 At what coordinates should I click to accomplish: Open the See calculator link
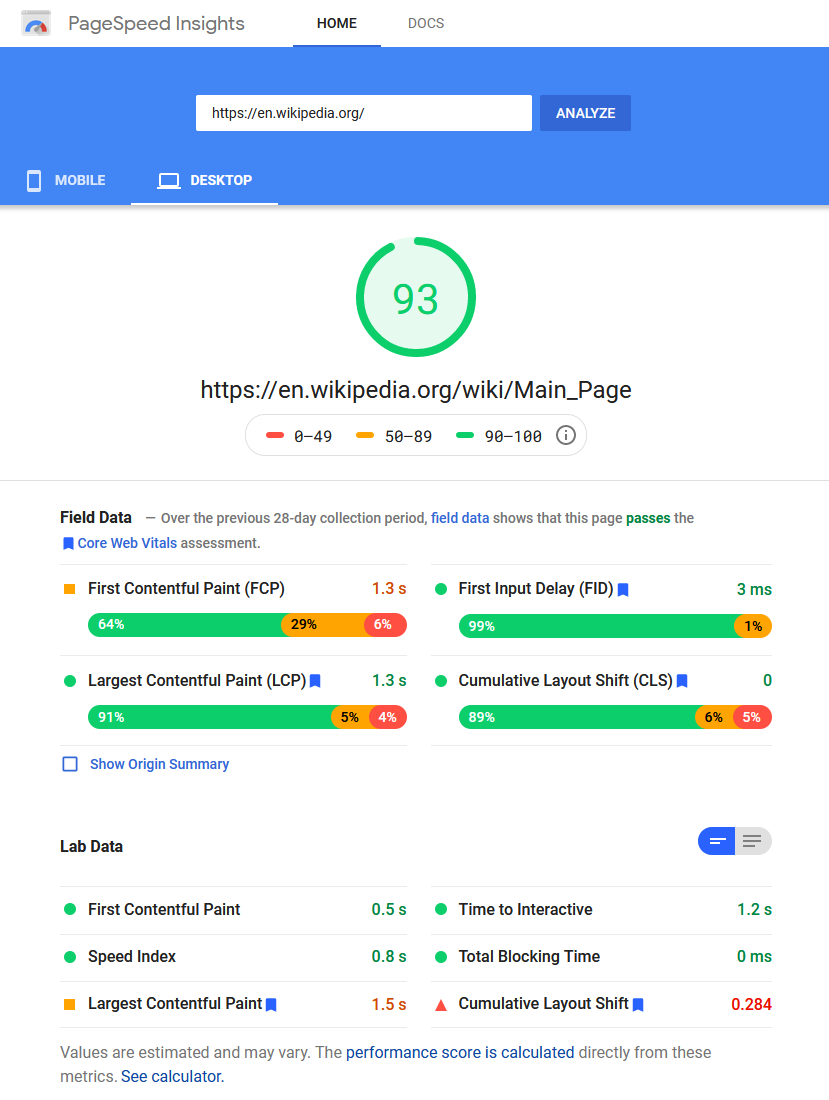click(173, 1076)
